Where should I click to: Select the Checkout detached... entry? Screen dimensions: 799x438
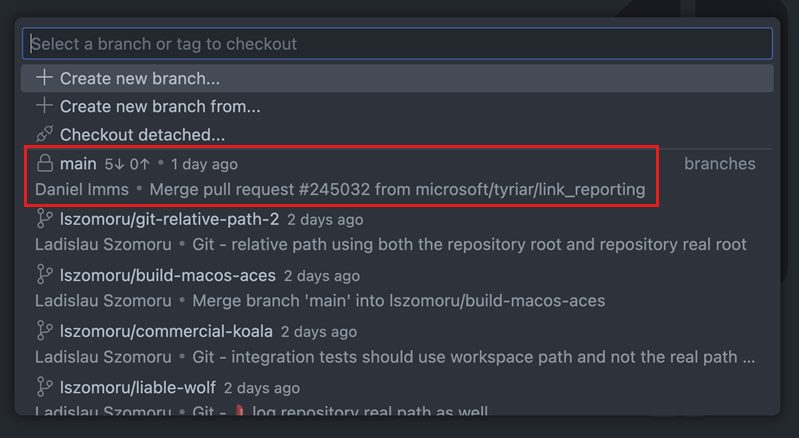142,134
